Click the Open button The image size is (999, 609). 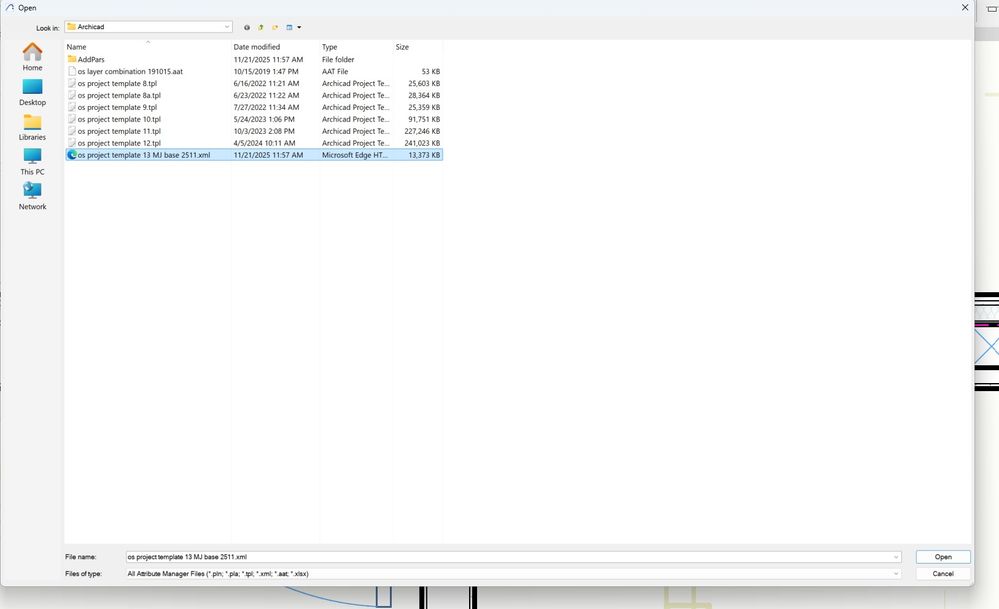pyautogui.click(x=943, y=557)
